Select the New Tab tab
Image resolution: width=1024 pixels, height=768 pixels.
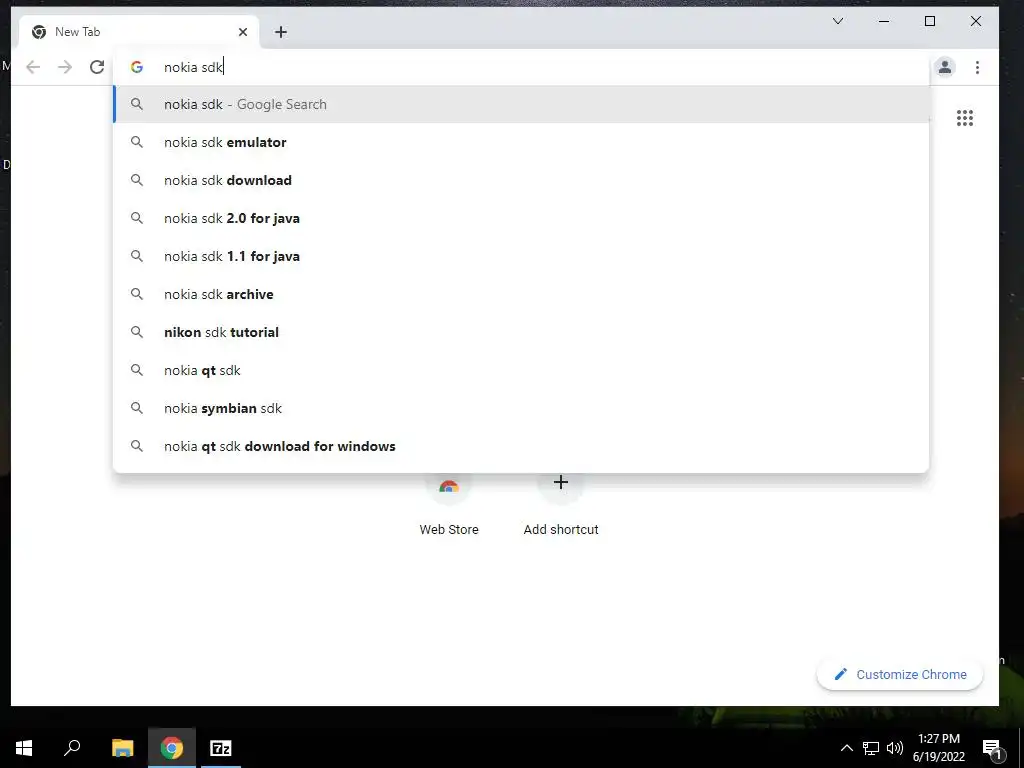pos(139,32)
